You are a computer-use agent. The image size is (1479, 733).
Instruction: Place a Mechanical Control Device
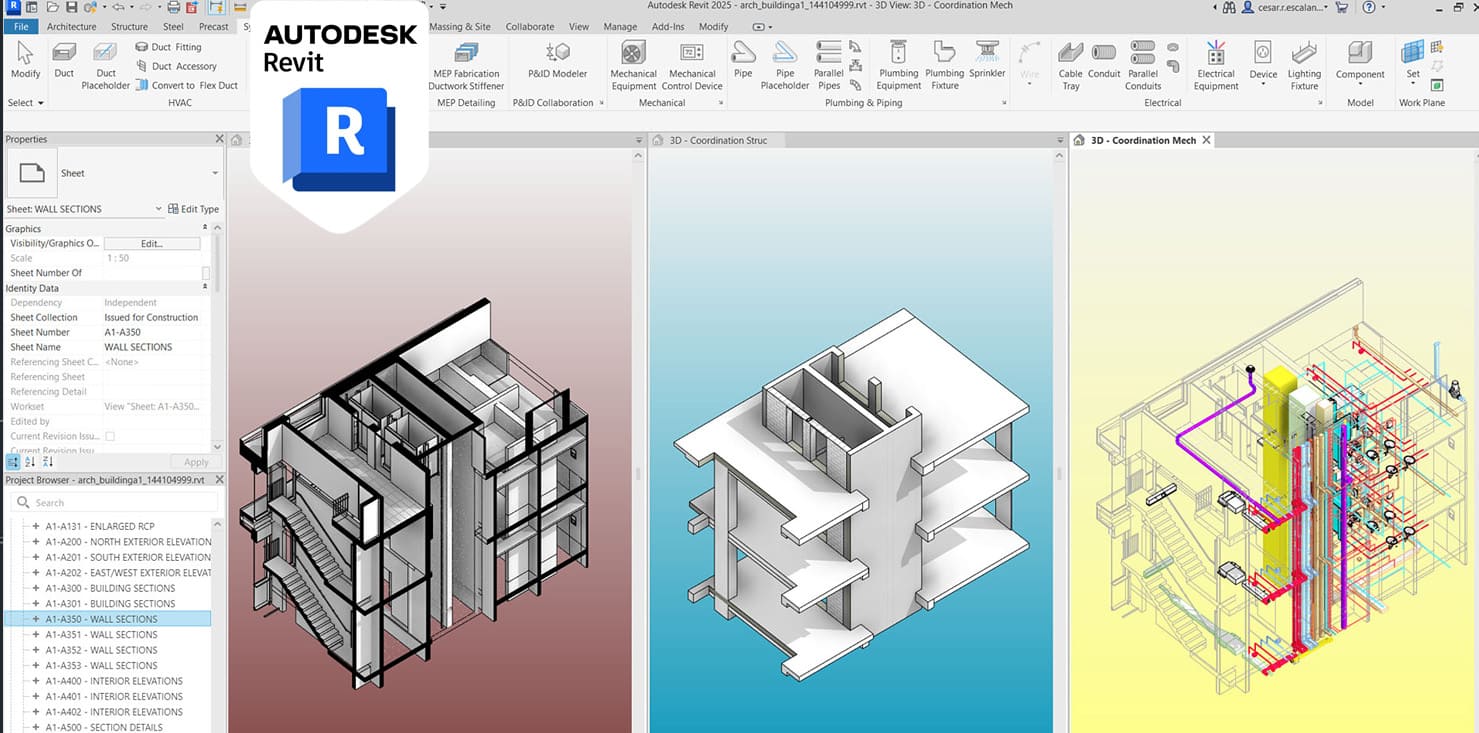click(692, 66)
